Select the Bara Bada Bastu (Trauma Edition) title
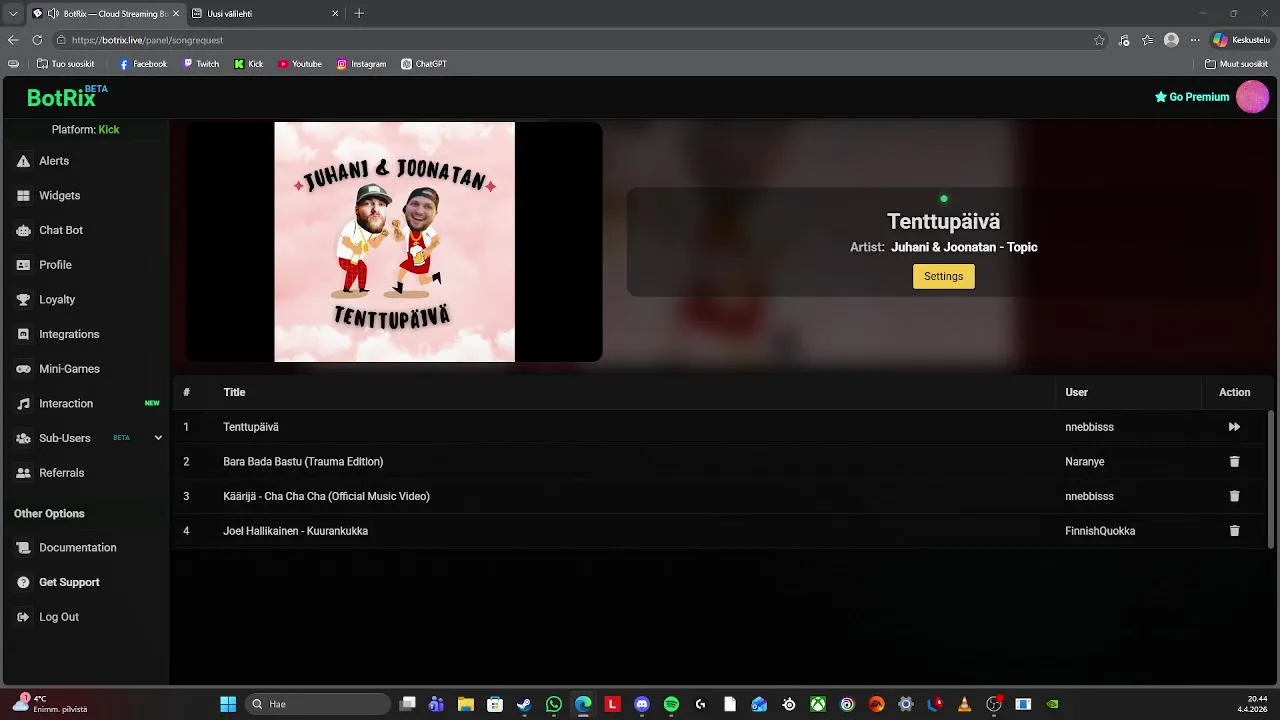This screenshot has width=1280, height=720. [x=303, y=462]
